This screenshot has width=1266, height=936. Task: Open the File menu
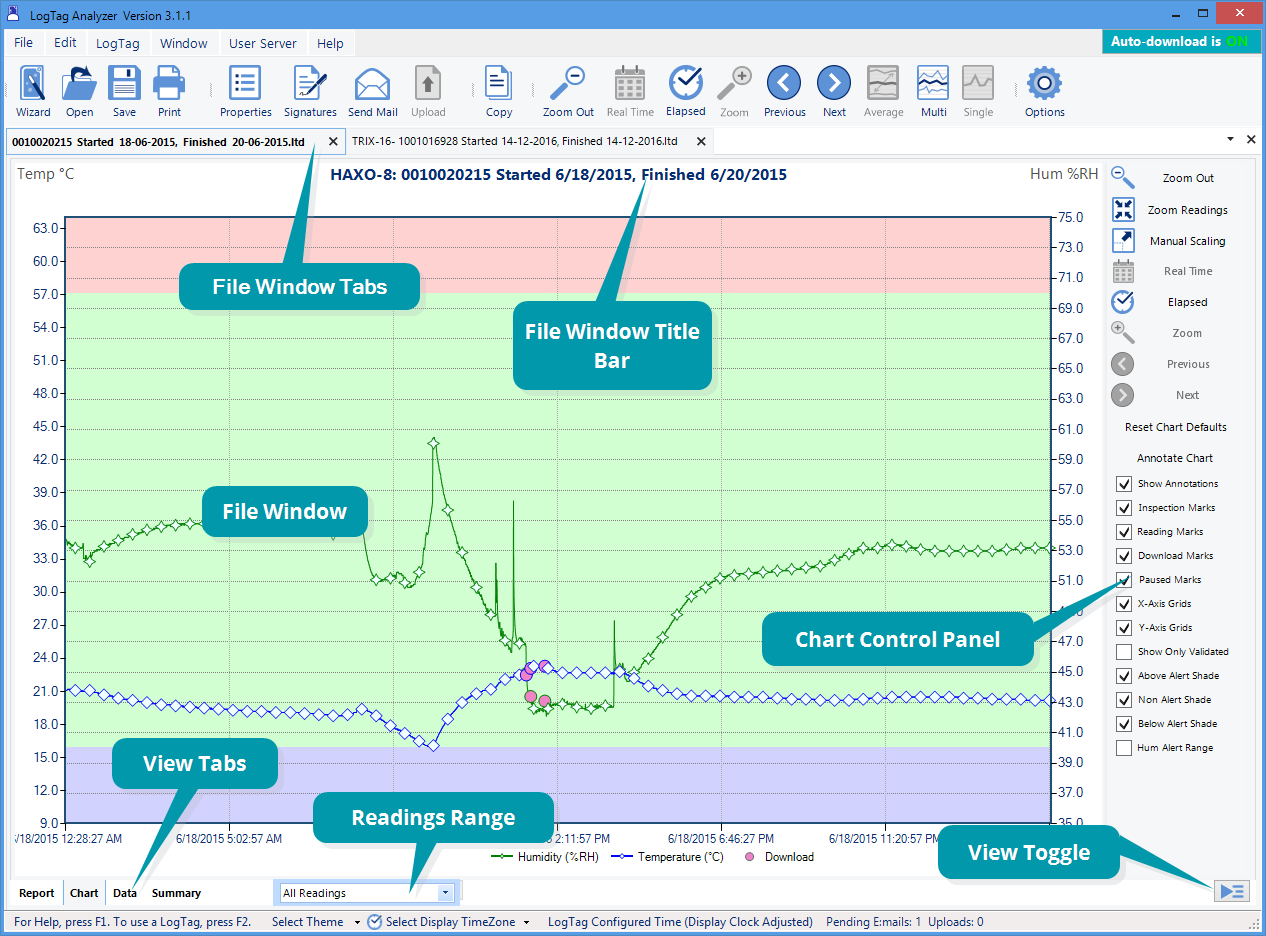click(x=24, y=43)
